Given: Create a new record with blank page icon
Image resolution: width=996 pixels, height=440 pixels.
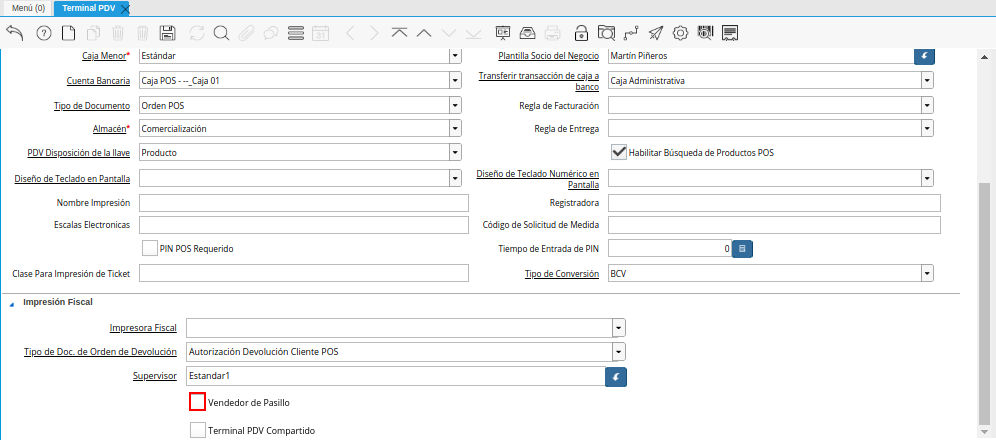Looking at the screenshot, I should [69, 33].
